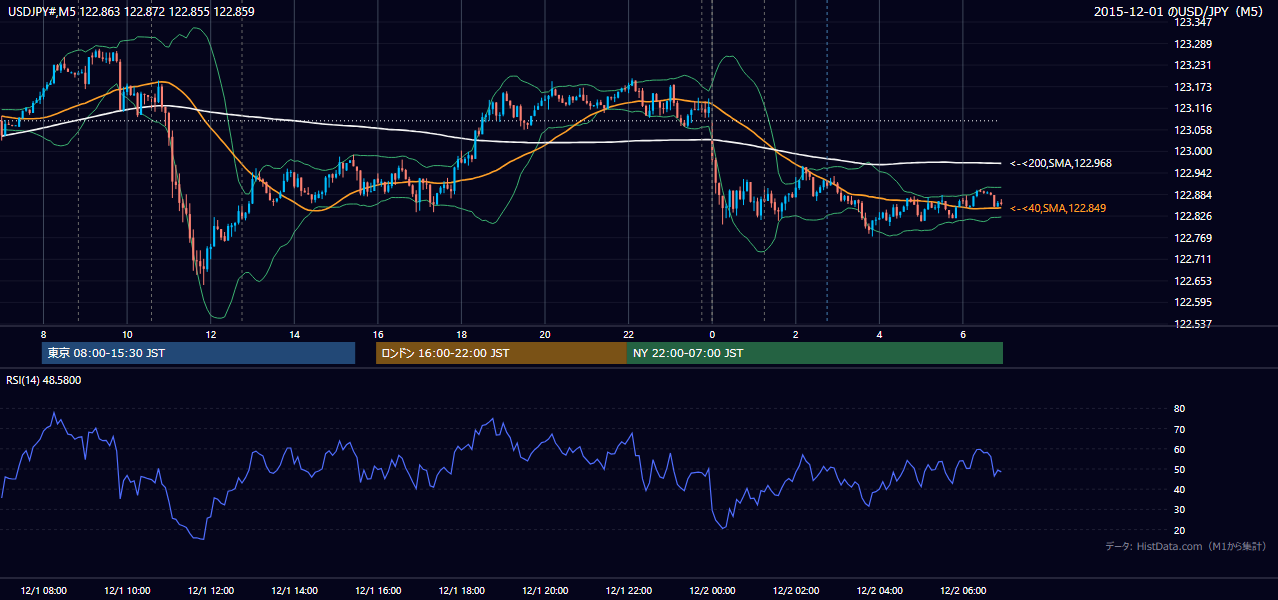
Task: Click price axis label 123.116
Action: pos(1192,108)
